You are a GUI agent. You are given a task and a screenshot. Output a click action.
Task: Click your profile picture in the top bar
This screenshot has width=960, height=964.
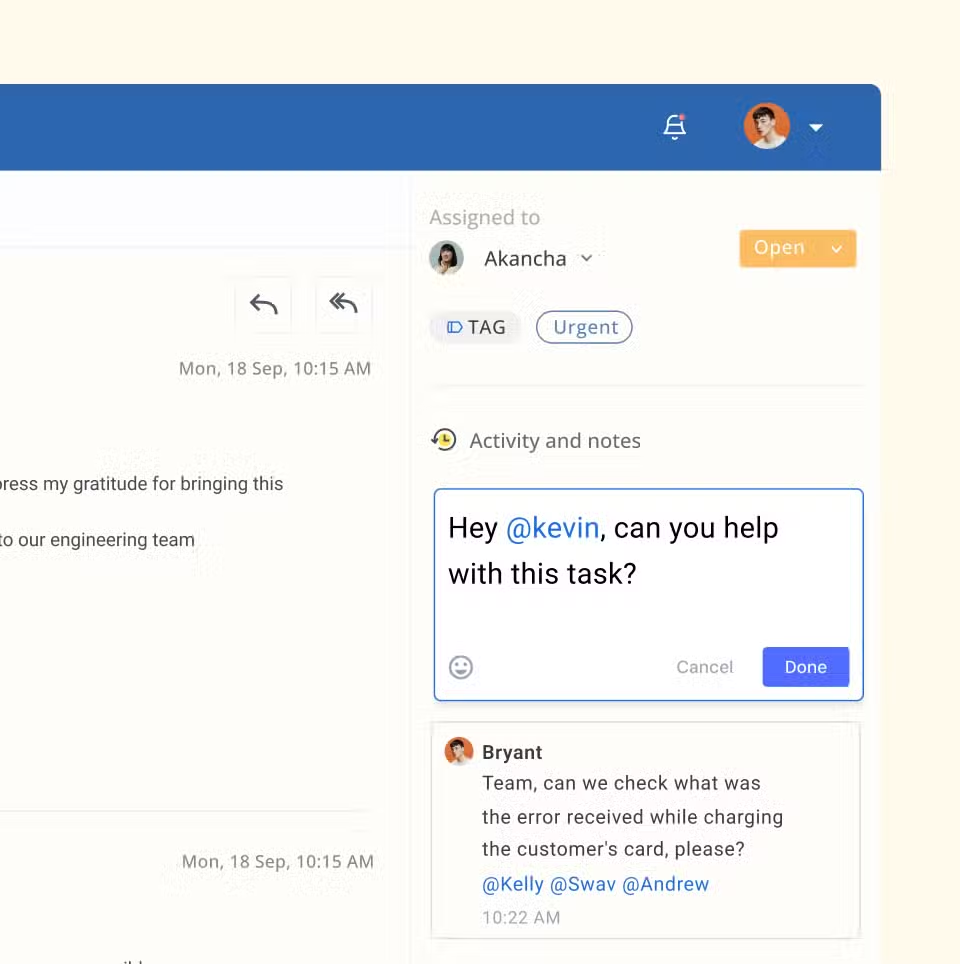coord(766,127)
